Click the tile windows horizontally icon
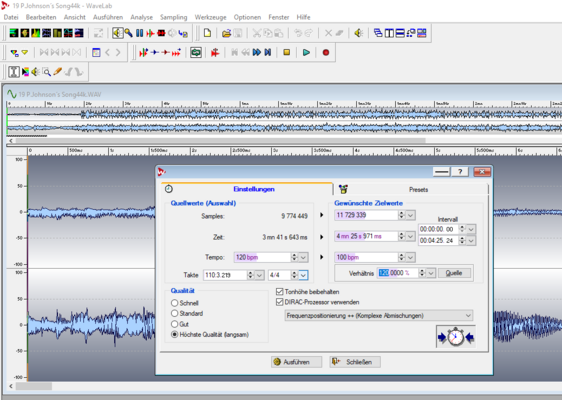Viewport: 562px width, 400px height. (400, 33)
